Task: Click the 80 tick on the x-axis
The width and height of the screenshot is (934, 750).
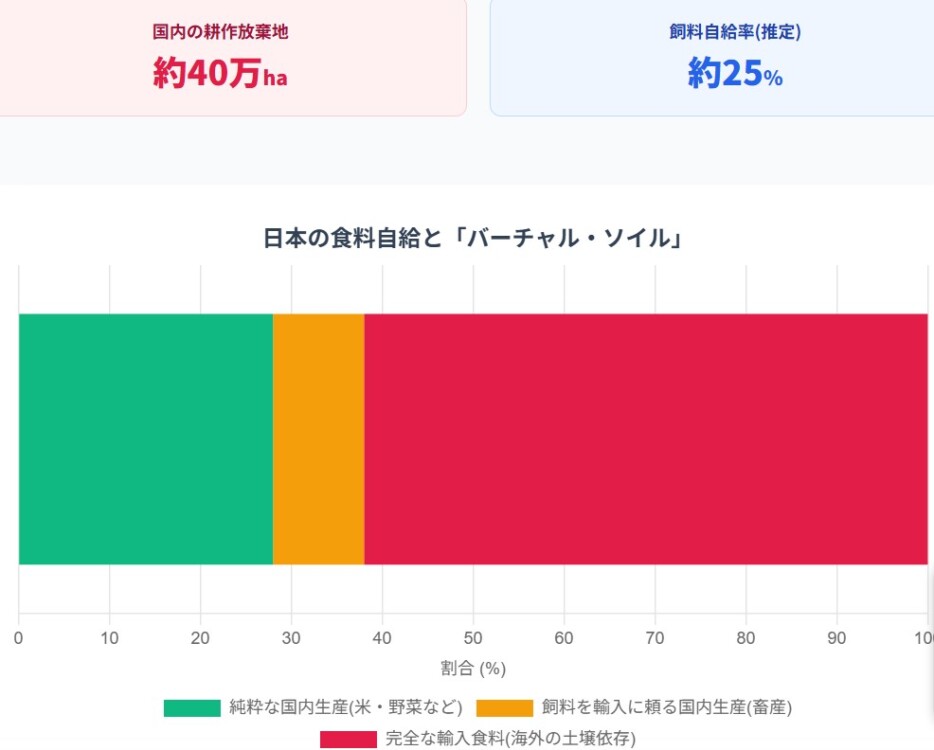Action: [x=746, y=638]
